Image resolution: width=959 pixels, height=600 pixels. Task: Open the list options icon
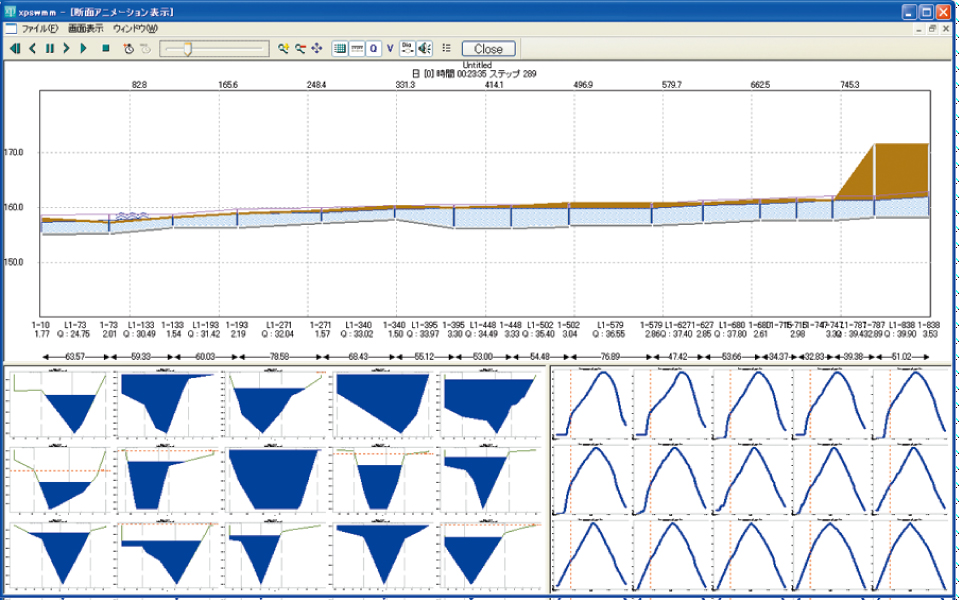pyautogui.click(x=446, y=48)
